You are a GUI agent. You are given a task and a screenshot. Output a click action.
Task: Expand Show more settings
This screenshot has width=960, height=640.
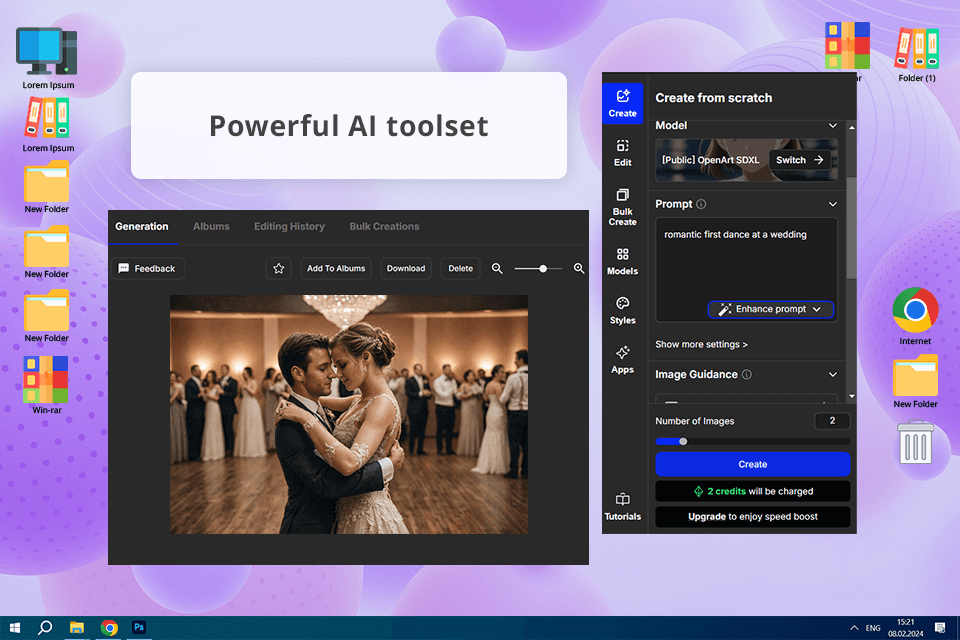pyautogui.click(x=701, y=344)
